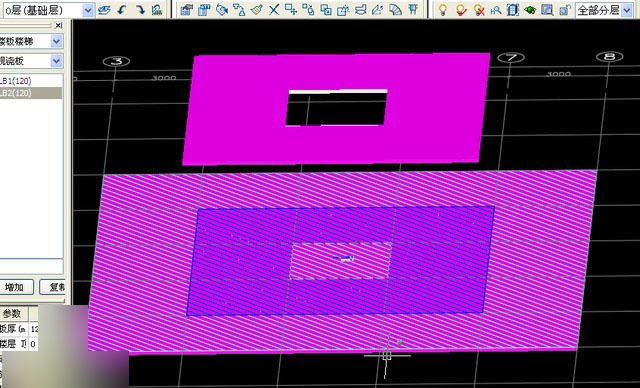The width and height of the screenshot is (640, 388).
Task: Close the left panel with its X button
Action: [58, 25]
